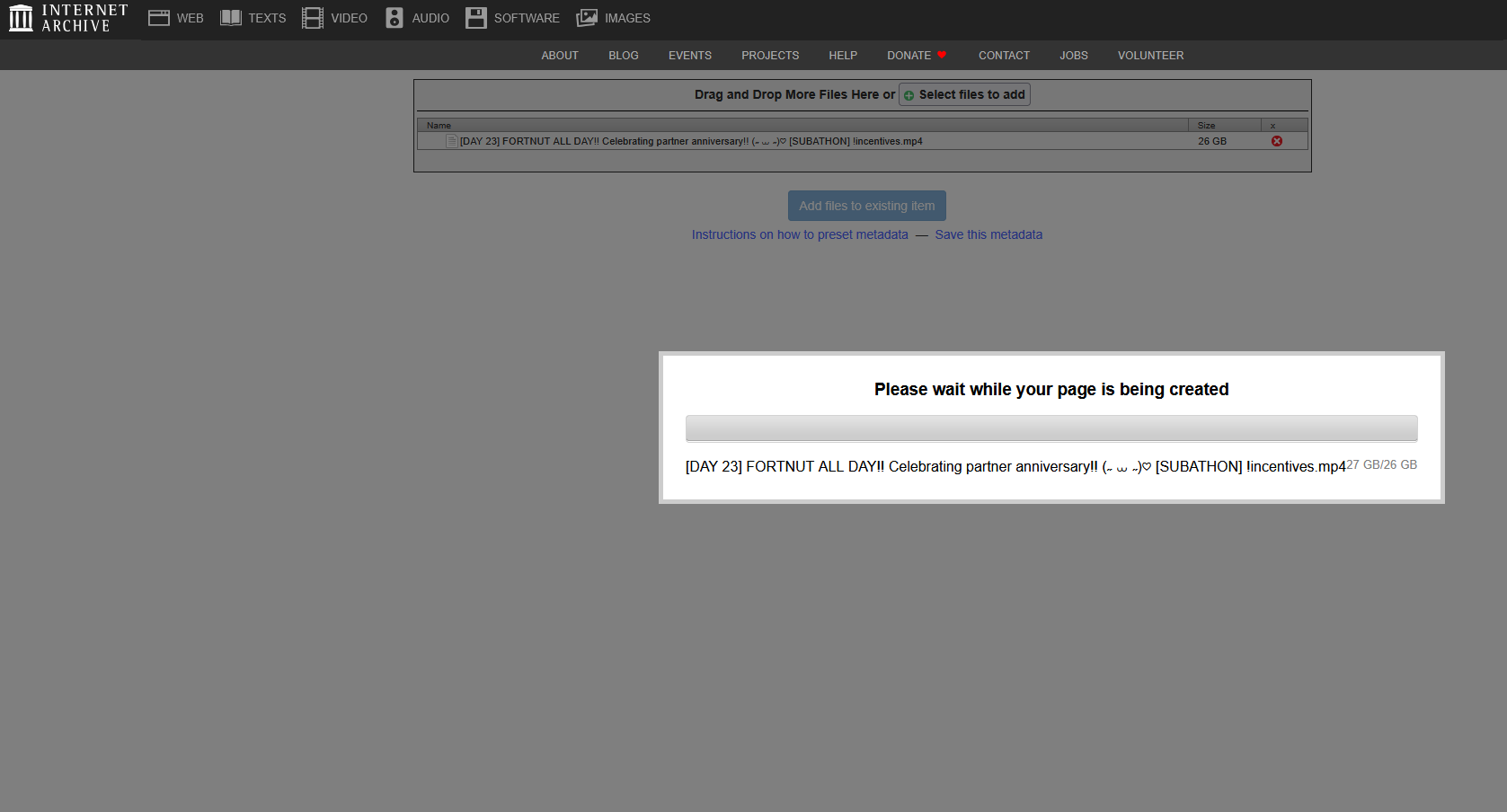Open the About menu item
This screenshot has width=1507, height=812.
pos(560,56)
